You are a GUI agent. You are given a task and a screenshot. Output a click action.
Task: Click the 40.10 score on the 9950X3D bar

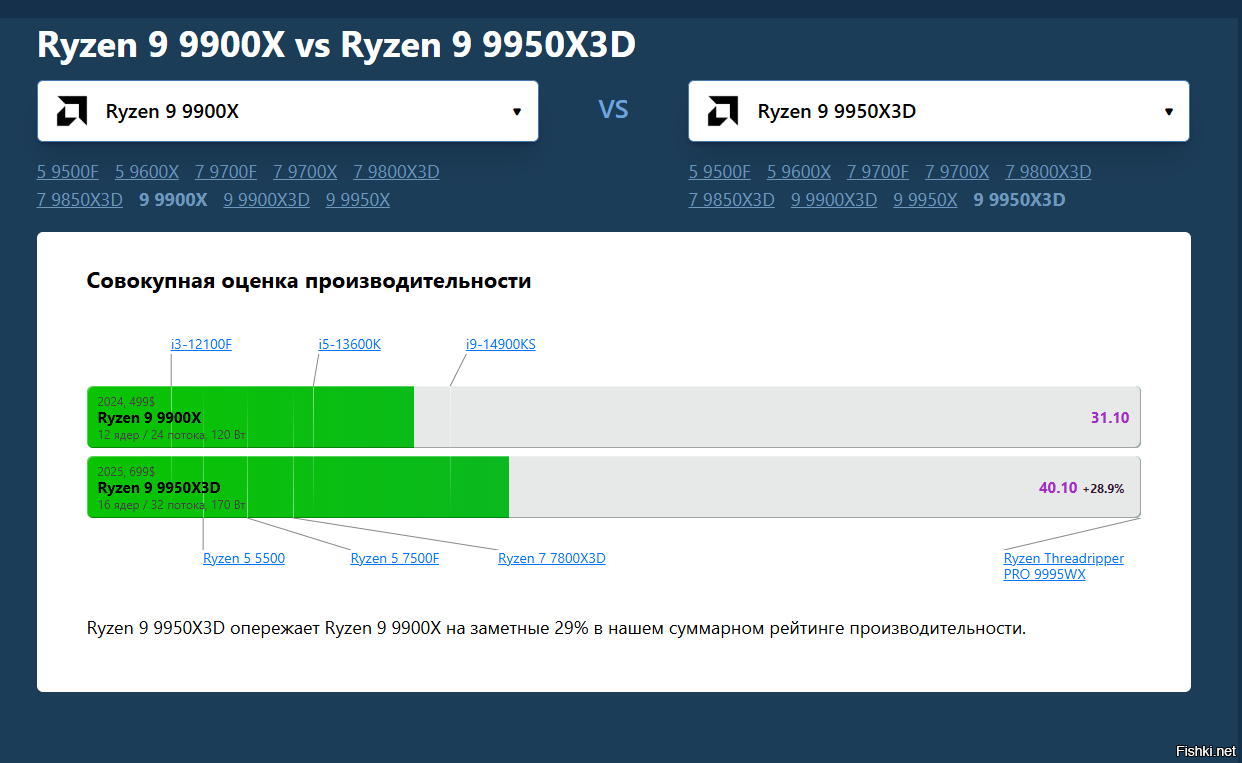(1058, 488)
